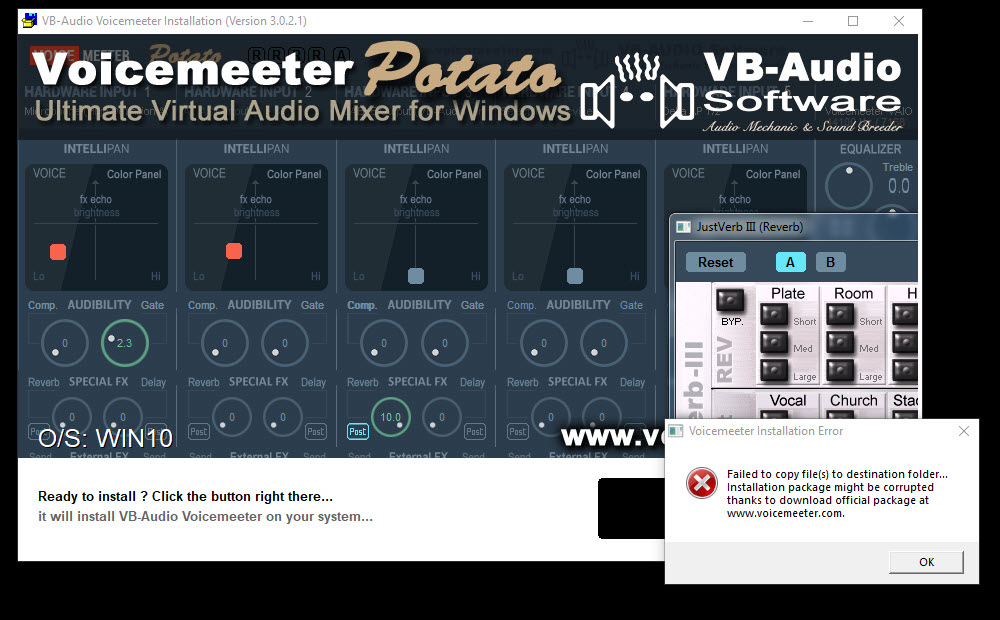Close the Voicemeeter Installation Error dialog

[964, 431]
